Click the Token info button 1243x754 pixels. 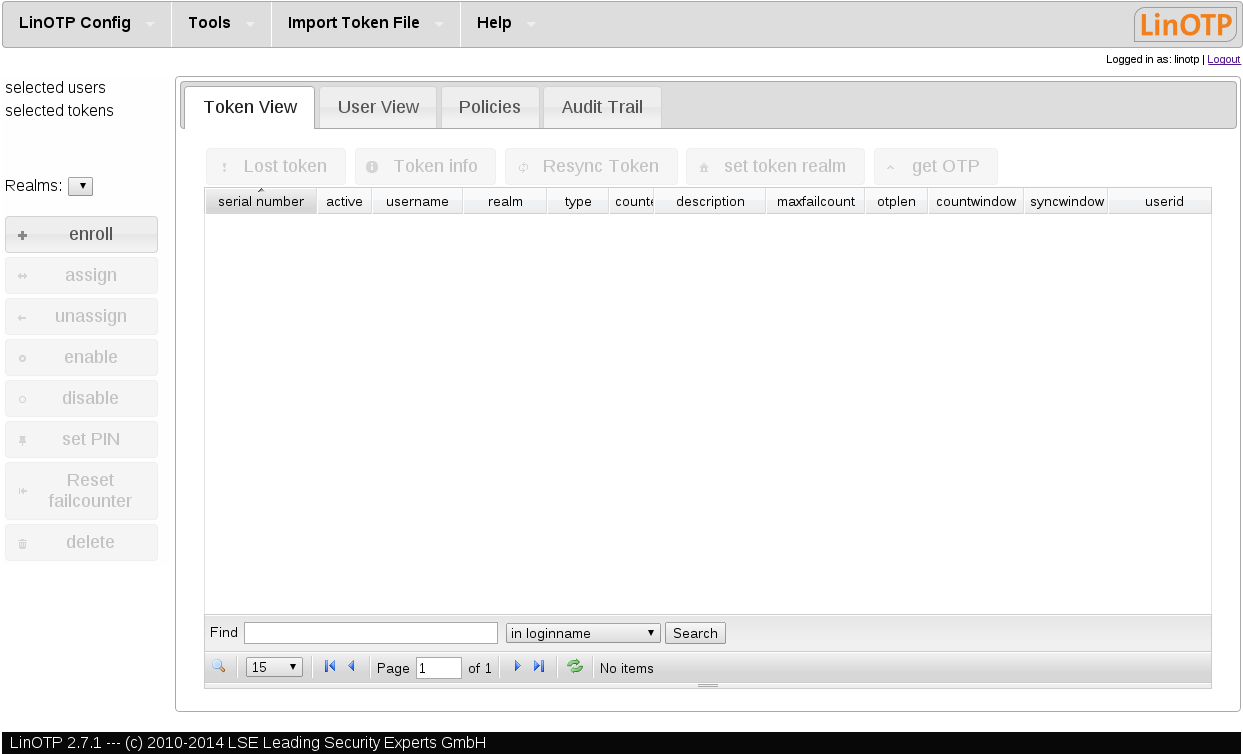click(425, 166)
